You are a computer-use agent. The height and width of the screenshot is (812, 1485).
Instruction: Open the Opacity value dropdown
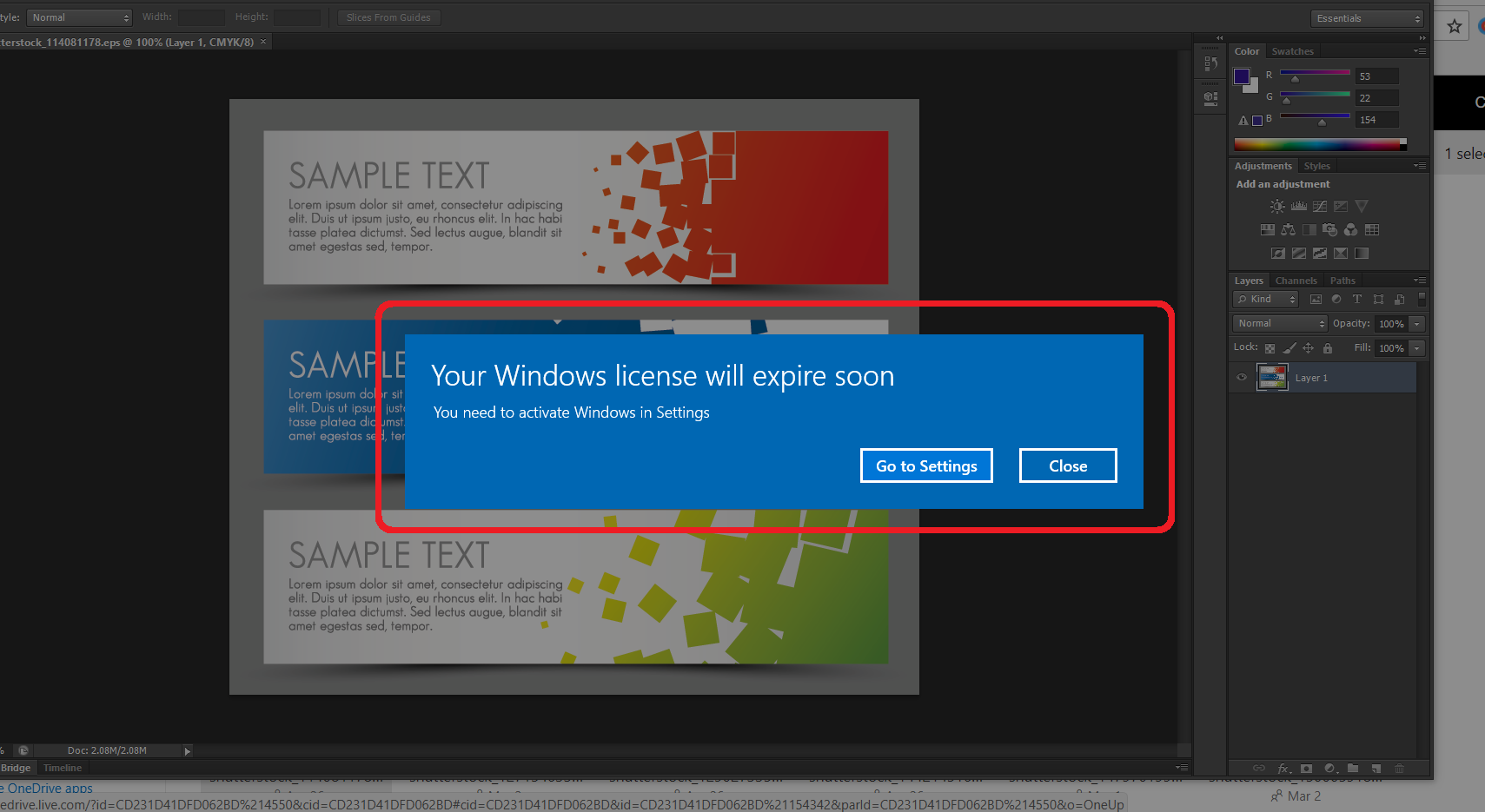click(x=1415, y=323)
